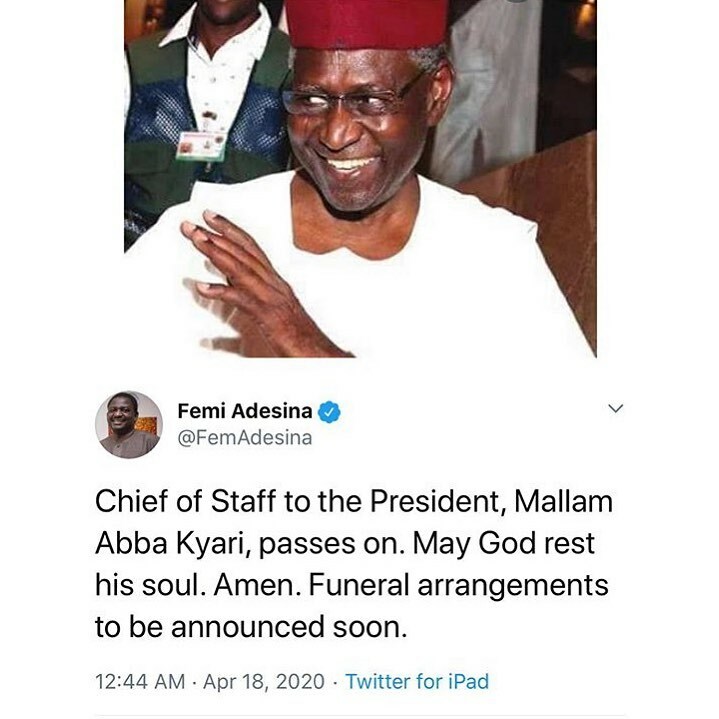
Task: Expand the tweet options chevron
Action: [x=615, y=408]
